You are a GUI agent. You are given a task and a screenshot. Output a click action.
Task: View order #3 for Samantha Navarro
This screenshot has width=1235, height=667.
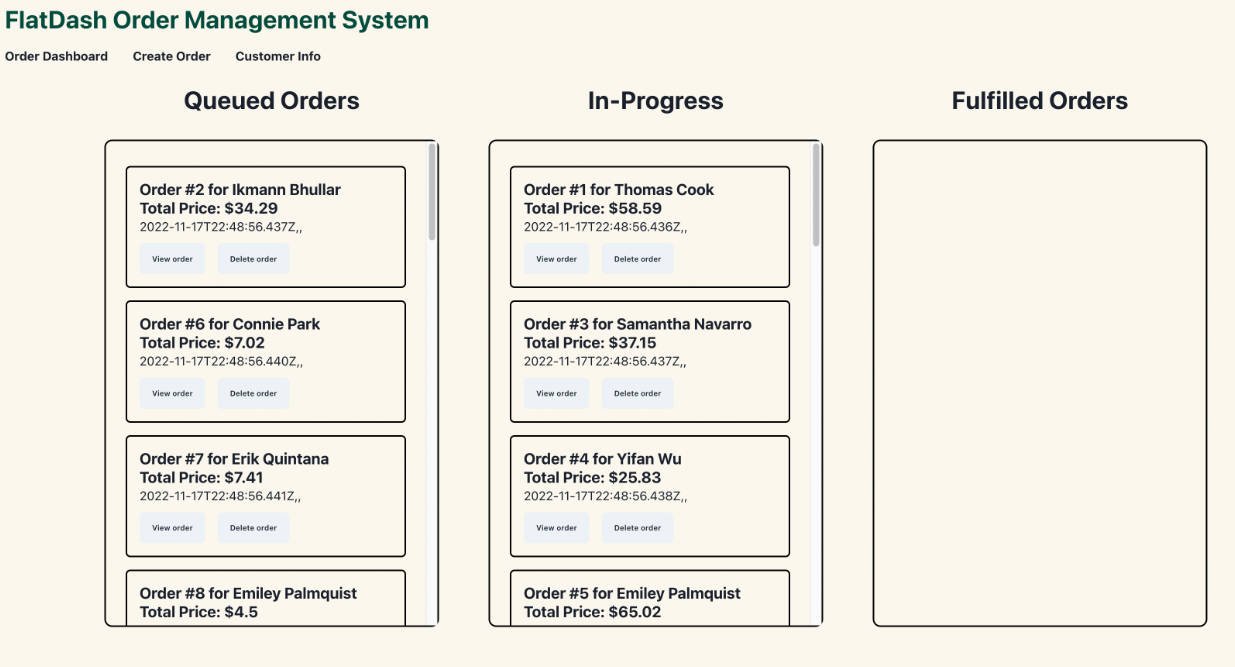pyautogui.click(x=557, y=393)
